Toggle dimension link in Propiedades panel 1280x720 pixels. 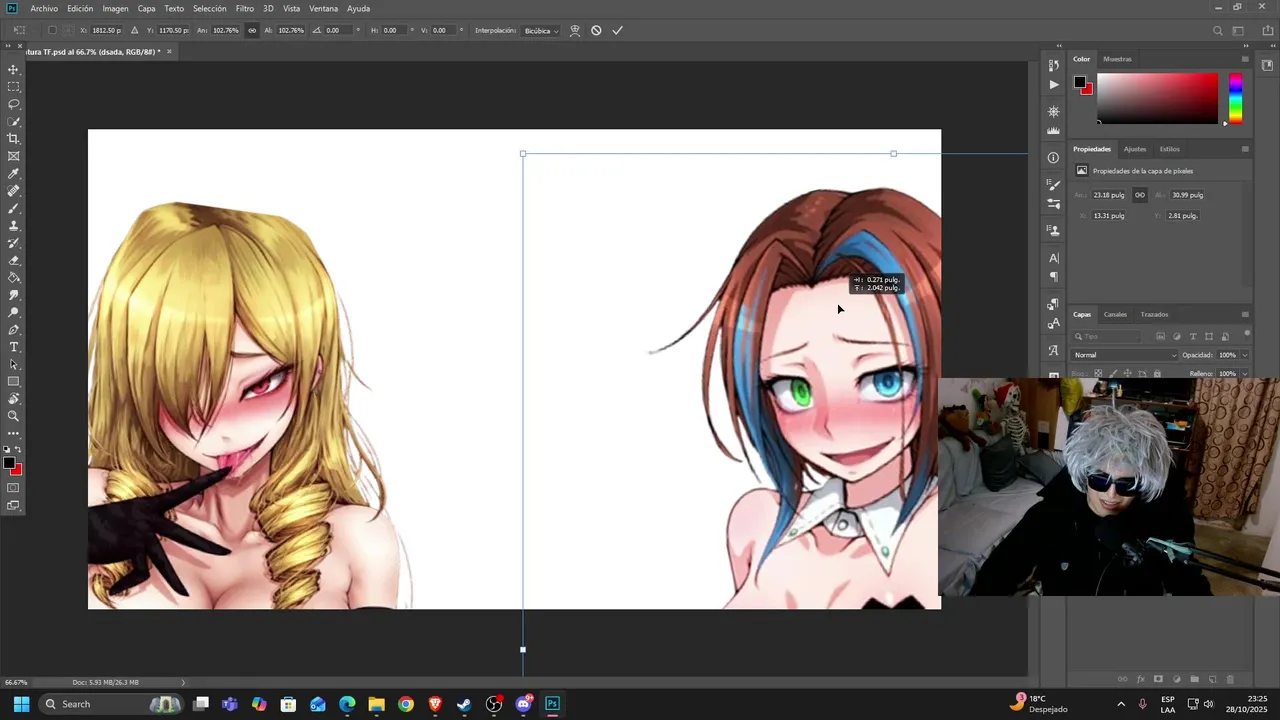tap(1140, 195)
